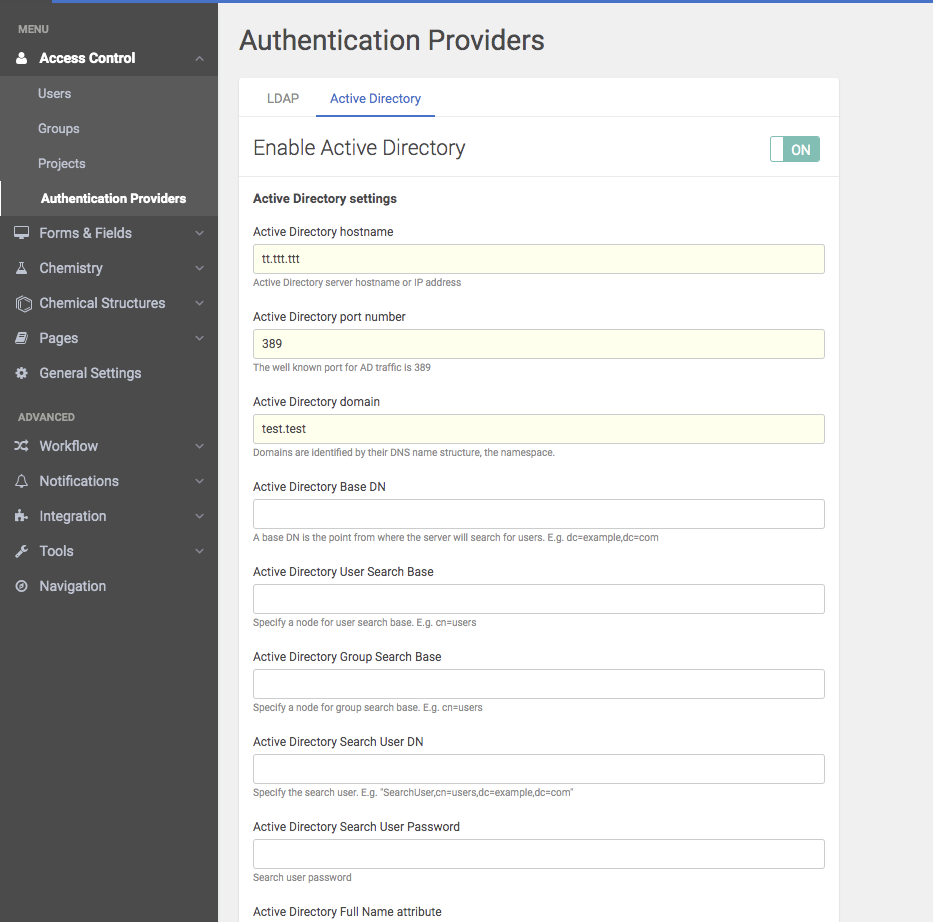
Task: Click the Forms & Fields monitor icon
Action: pos(21,233)
